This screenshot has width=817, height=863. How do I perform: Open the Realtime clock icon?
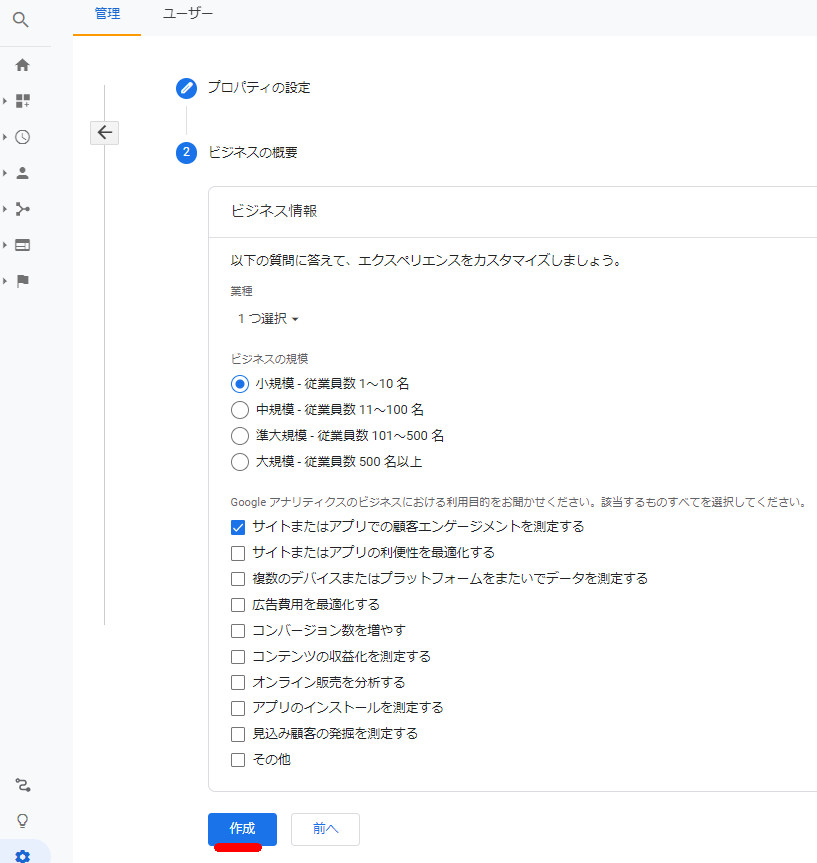tap(22, 137)
